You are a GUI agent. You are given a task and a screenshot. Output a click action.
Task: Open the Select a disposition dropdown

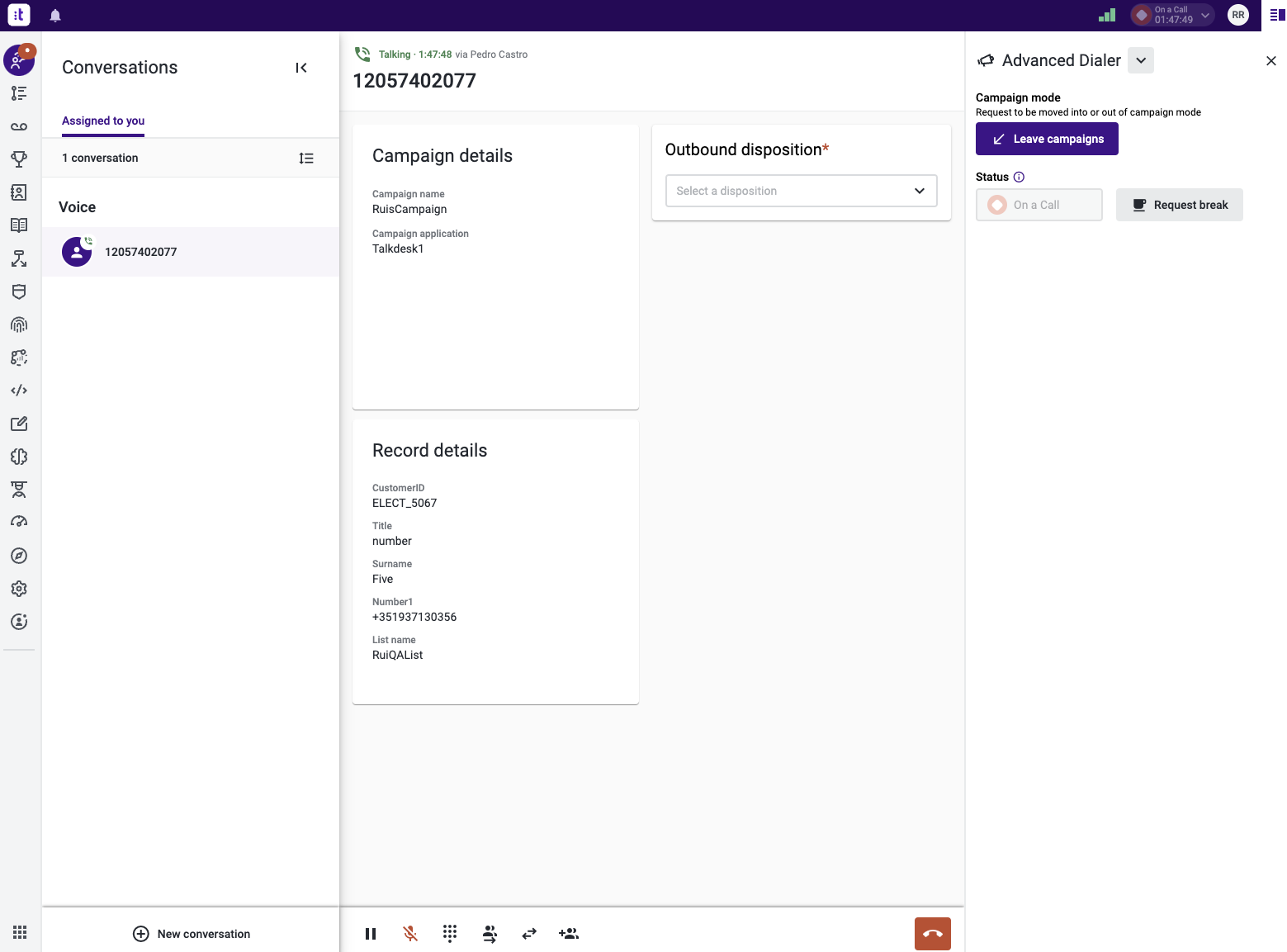click(x=800, y=191)
